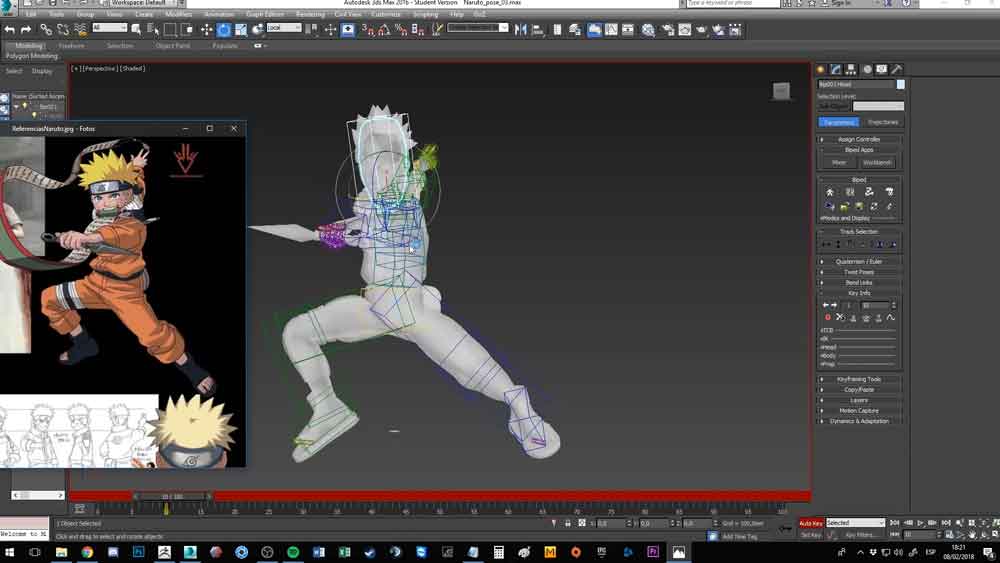This screenshot has height=563, width=1000.
Task: Click the Redo arrow in the main toolbar
Action: coord(26,29)
